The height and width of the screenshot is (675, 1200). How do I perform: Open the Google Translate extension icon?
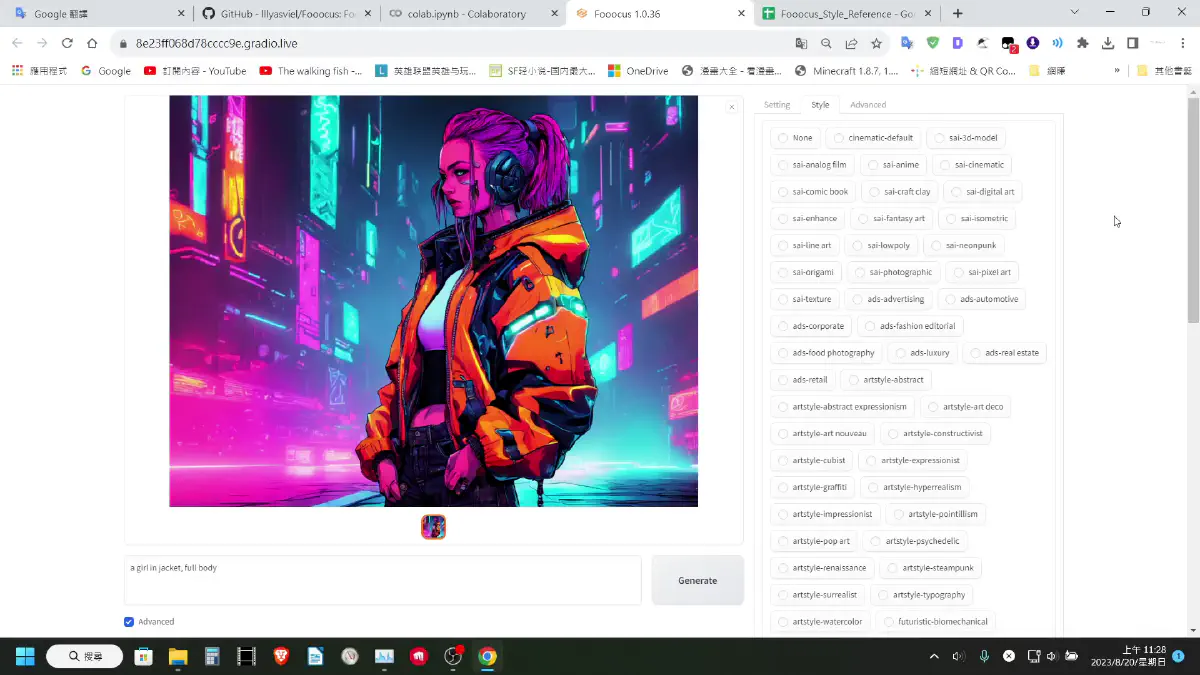[x=907, y=43]
